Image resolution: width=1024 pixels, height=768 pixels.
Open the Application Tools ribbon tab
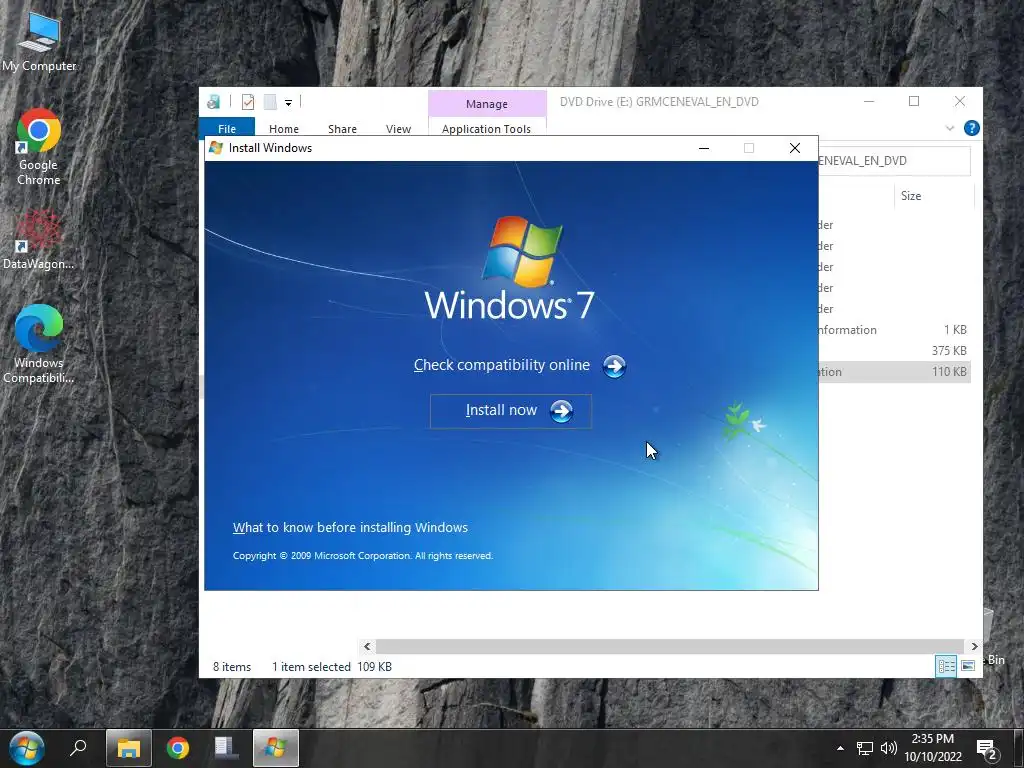487,129
